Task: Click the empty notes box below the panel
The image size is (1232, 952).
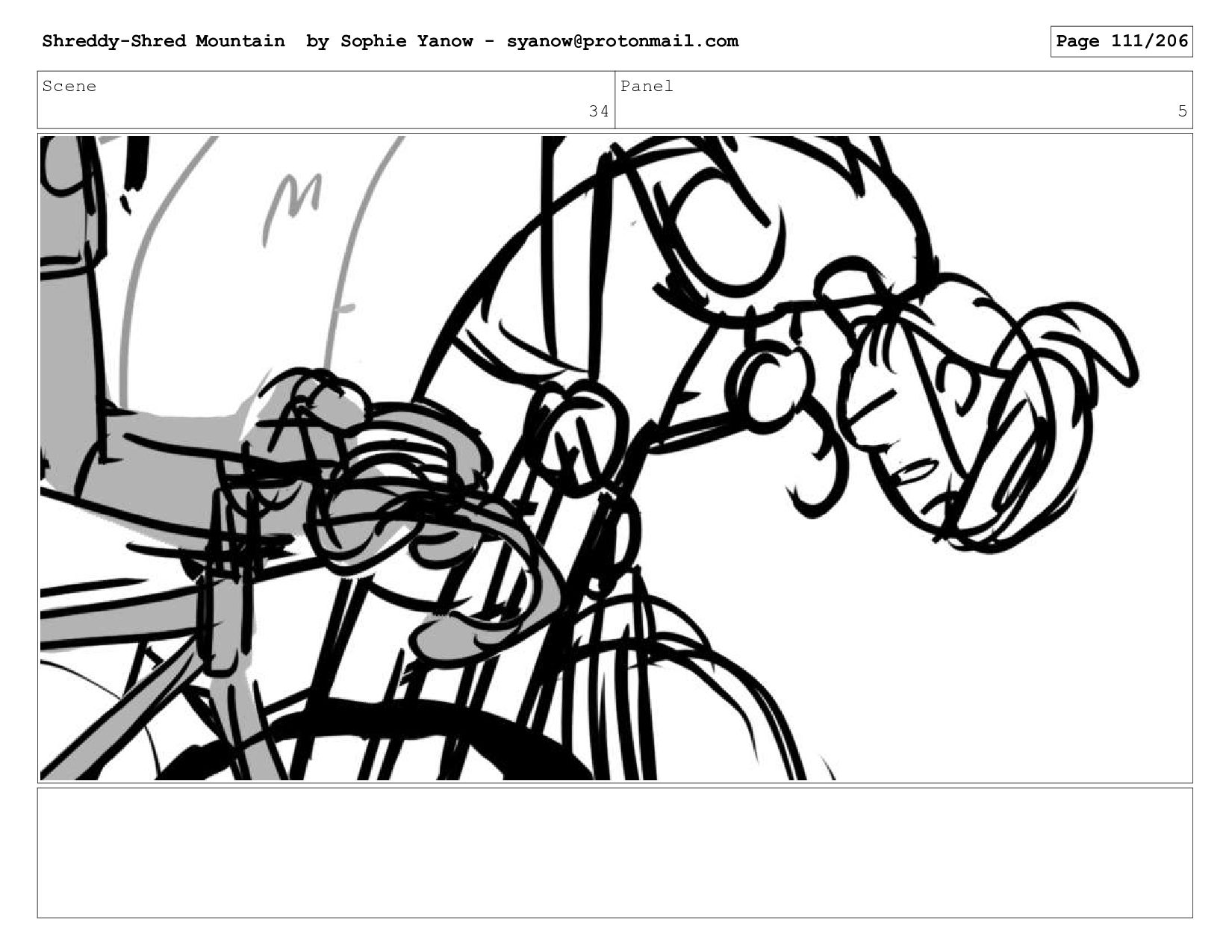Action: point(615,853)
